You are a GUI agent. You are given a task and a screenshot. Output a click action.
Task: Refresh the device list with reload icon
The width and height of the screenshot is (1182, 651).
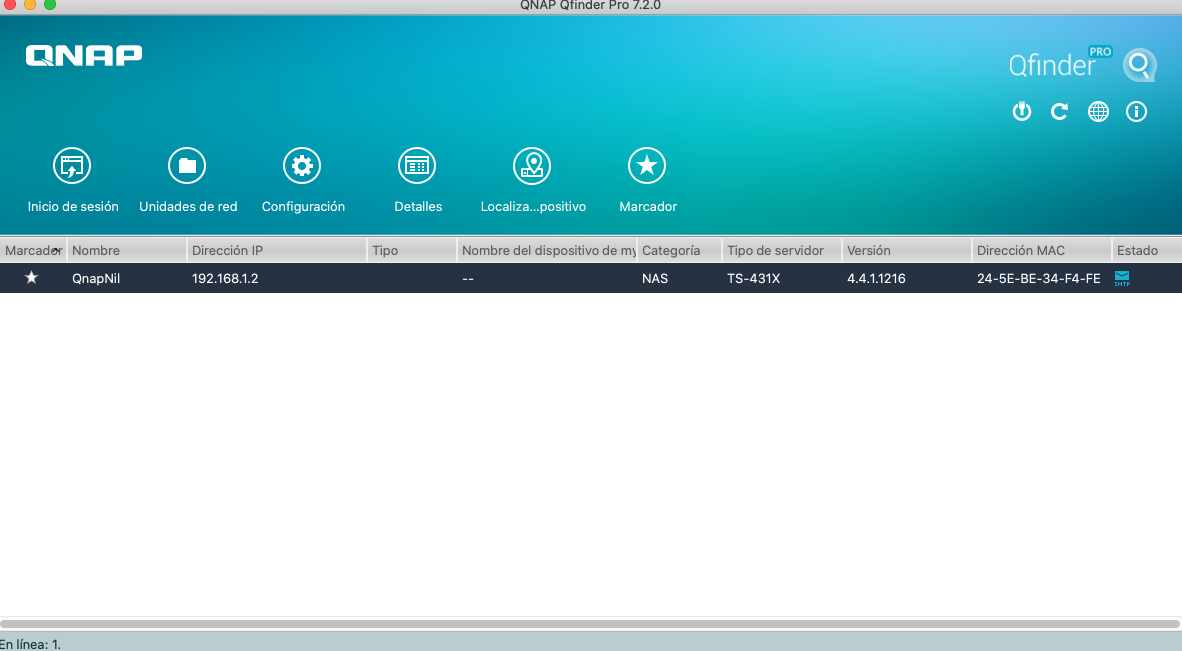click(1059, 112)
